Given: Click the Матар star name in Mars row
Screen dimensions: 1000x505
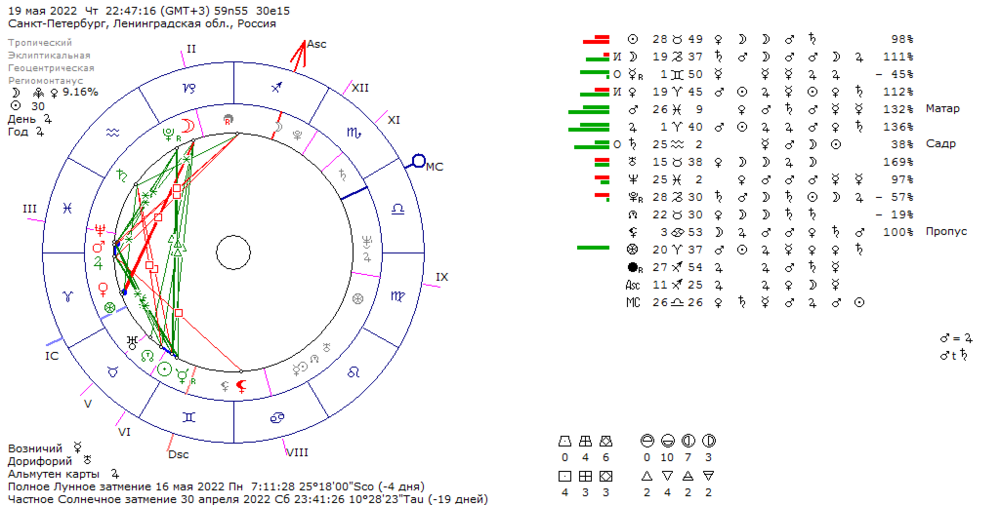Looking at the screenshot, I should click(x=943, y=109).
